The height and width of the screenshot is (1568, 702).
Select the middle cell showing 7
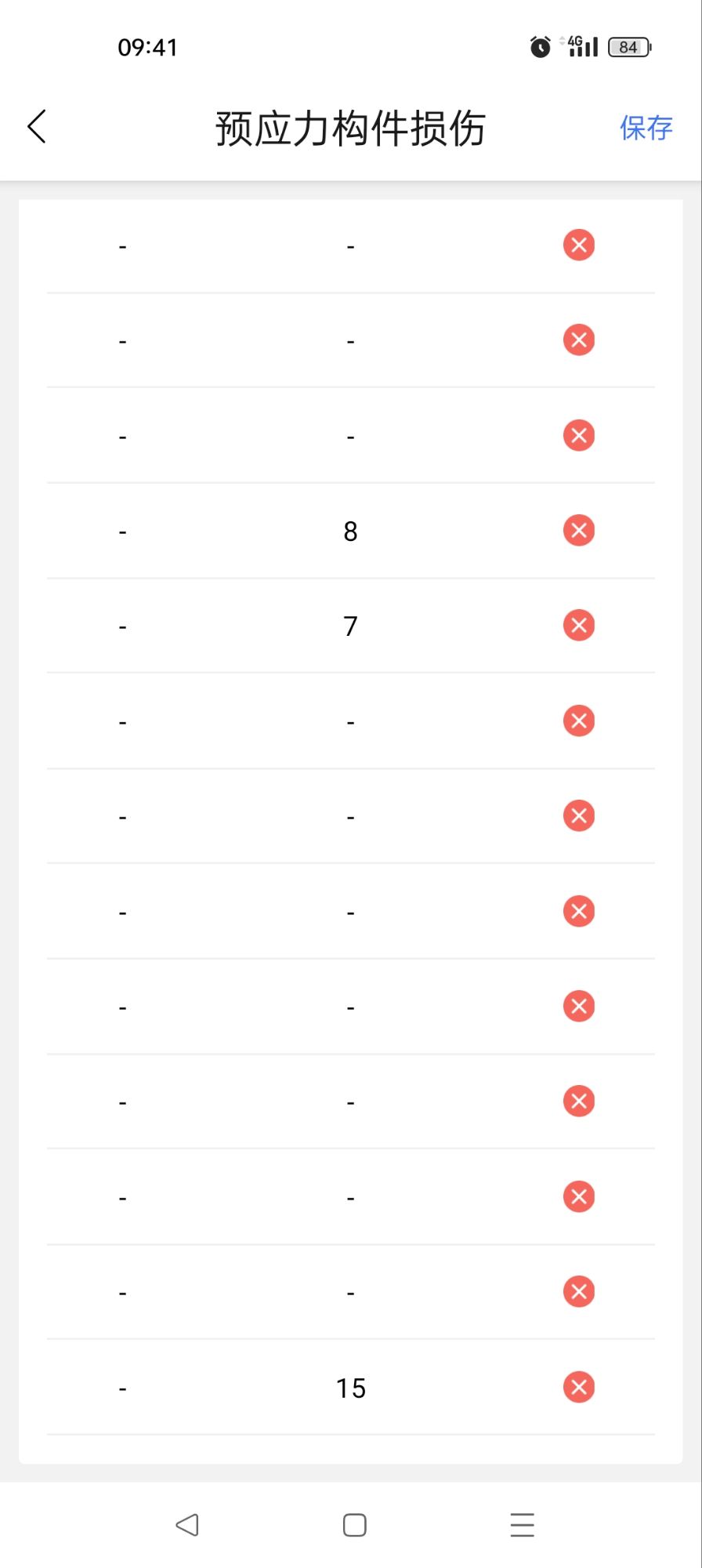(x=350, y=626)
